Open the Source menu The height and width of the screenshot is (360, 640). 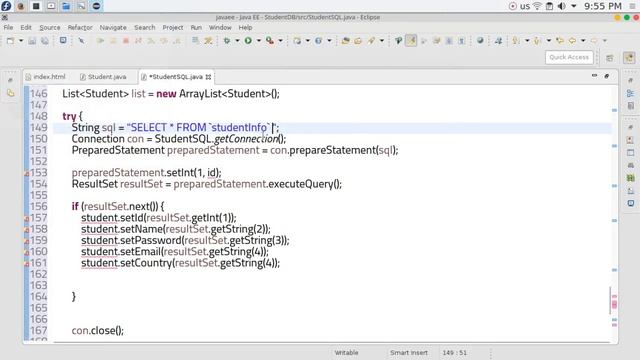(x=50, y=27)
